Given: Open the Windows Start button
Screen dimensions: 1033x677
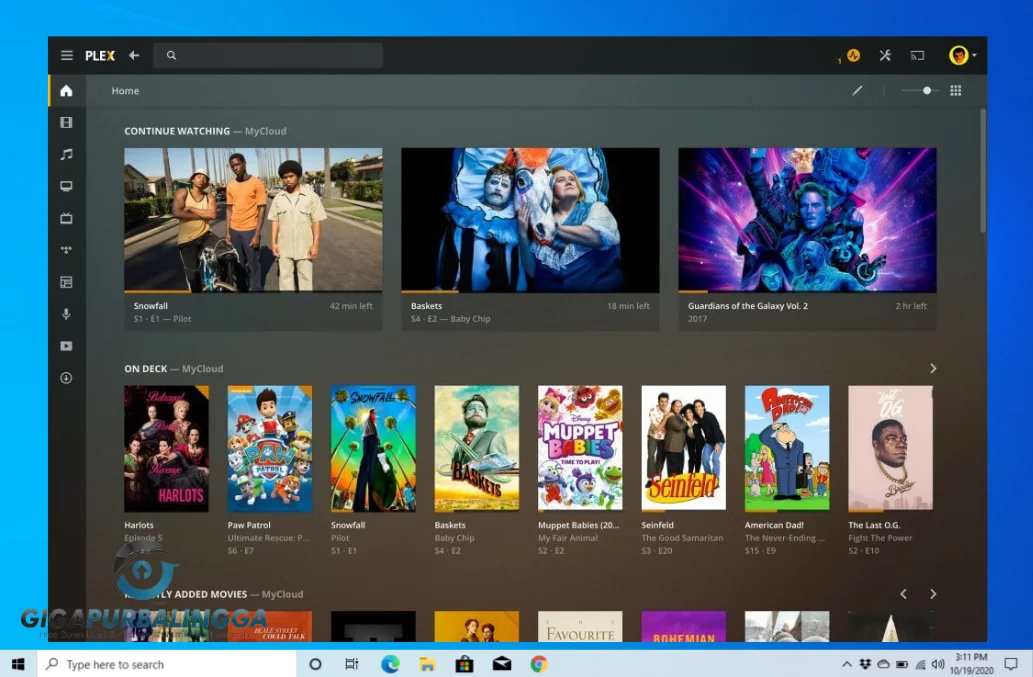Looking at the screenshot, I should [18, 664].
